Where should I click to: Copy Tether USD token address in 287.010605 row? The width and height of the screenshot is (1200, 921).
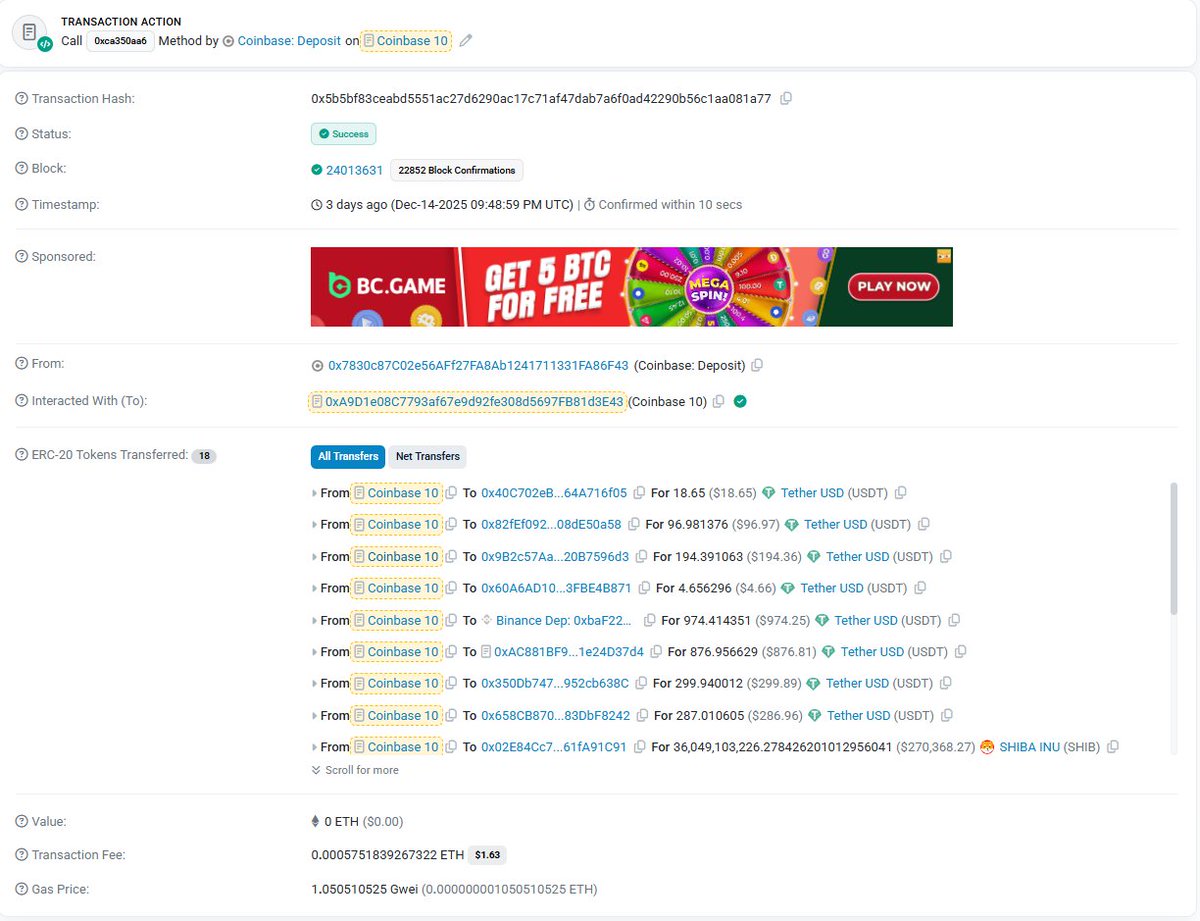pos(947,716)
